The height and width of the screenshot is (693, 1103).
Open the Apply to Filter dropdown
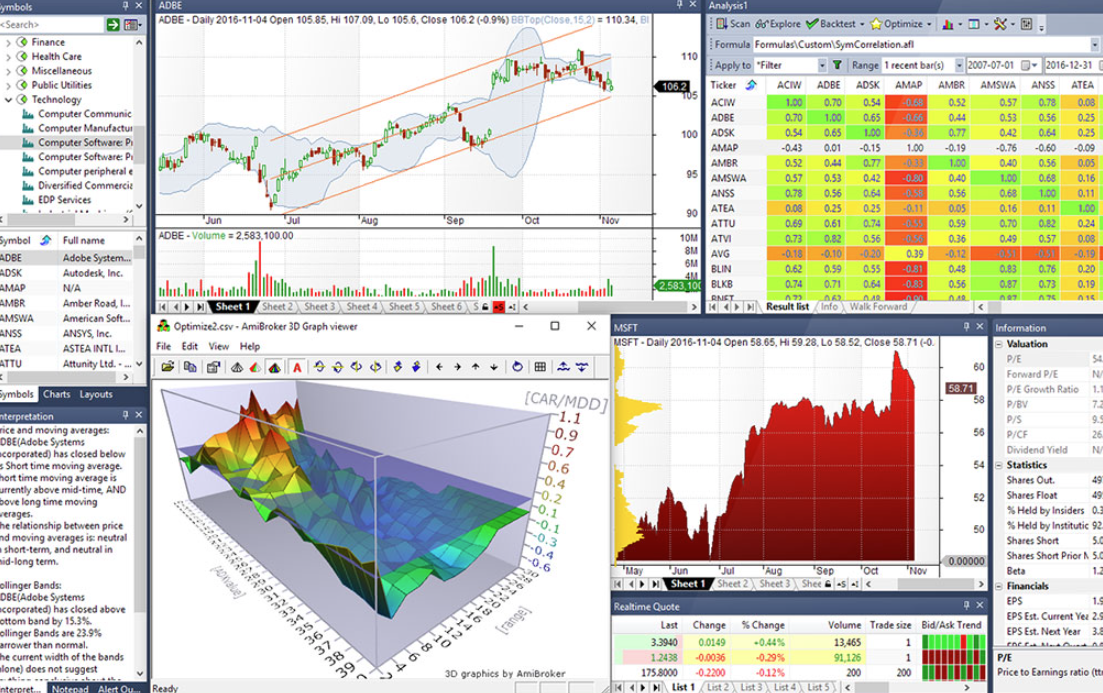pos(822,65)
